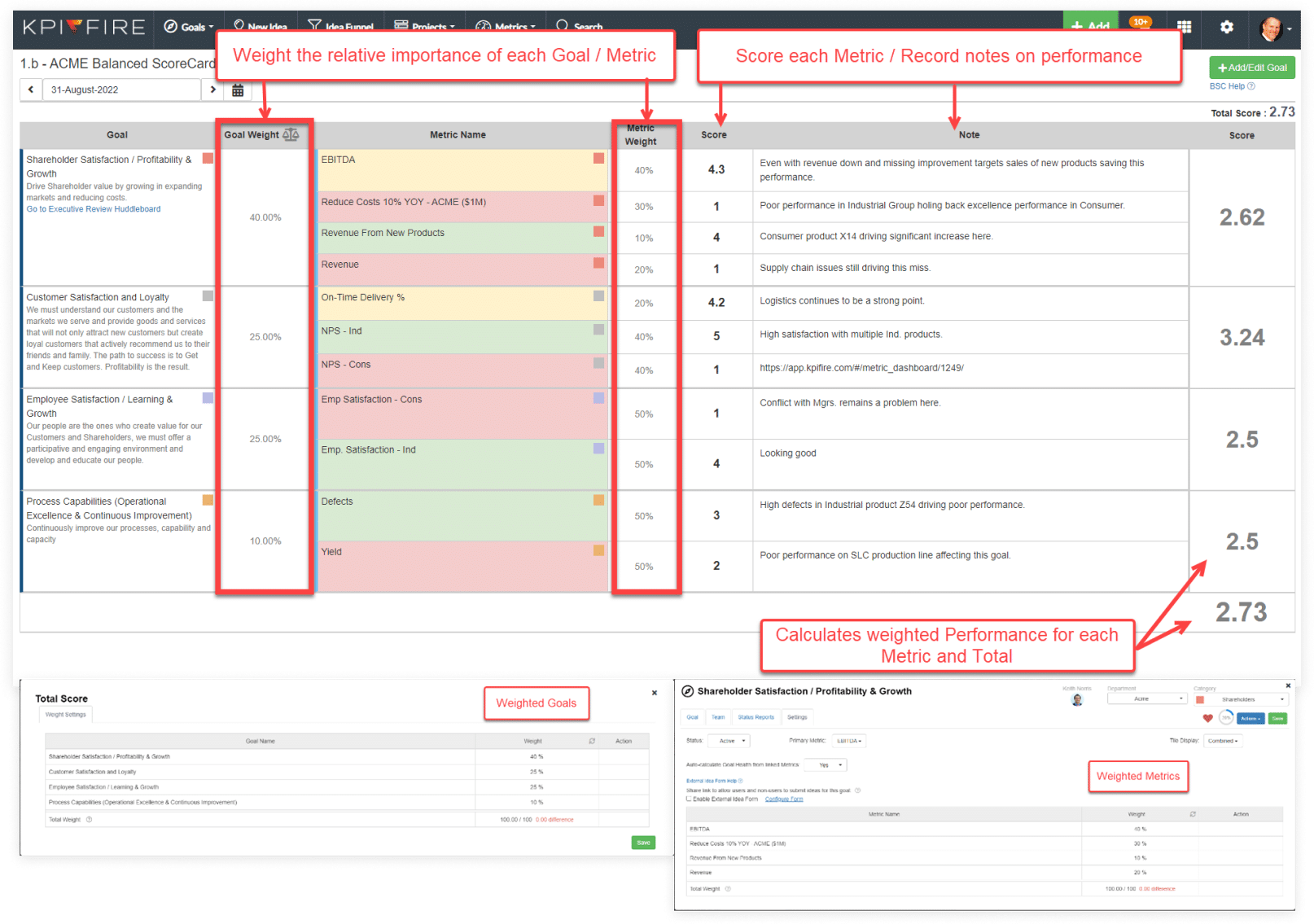This screenshot has height=924, width=1314.
Task: Go to next date with right arrow
Action: pos(212,90)
